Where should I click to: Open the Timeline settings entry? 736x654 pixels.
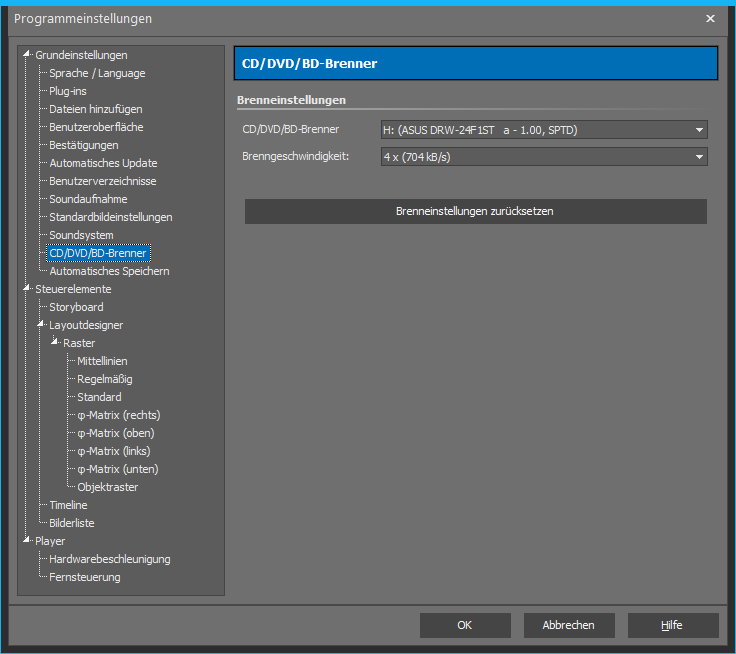pyautogui.click(x=68, y=505)
